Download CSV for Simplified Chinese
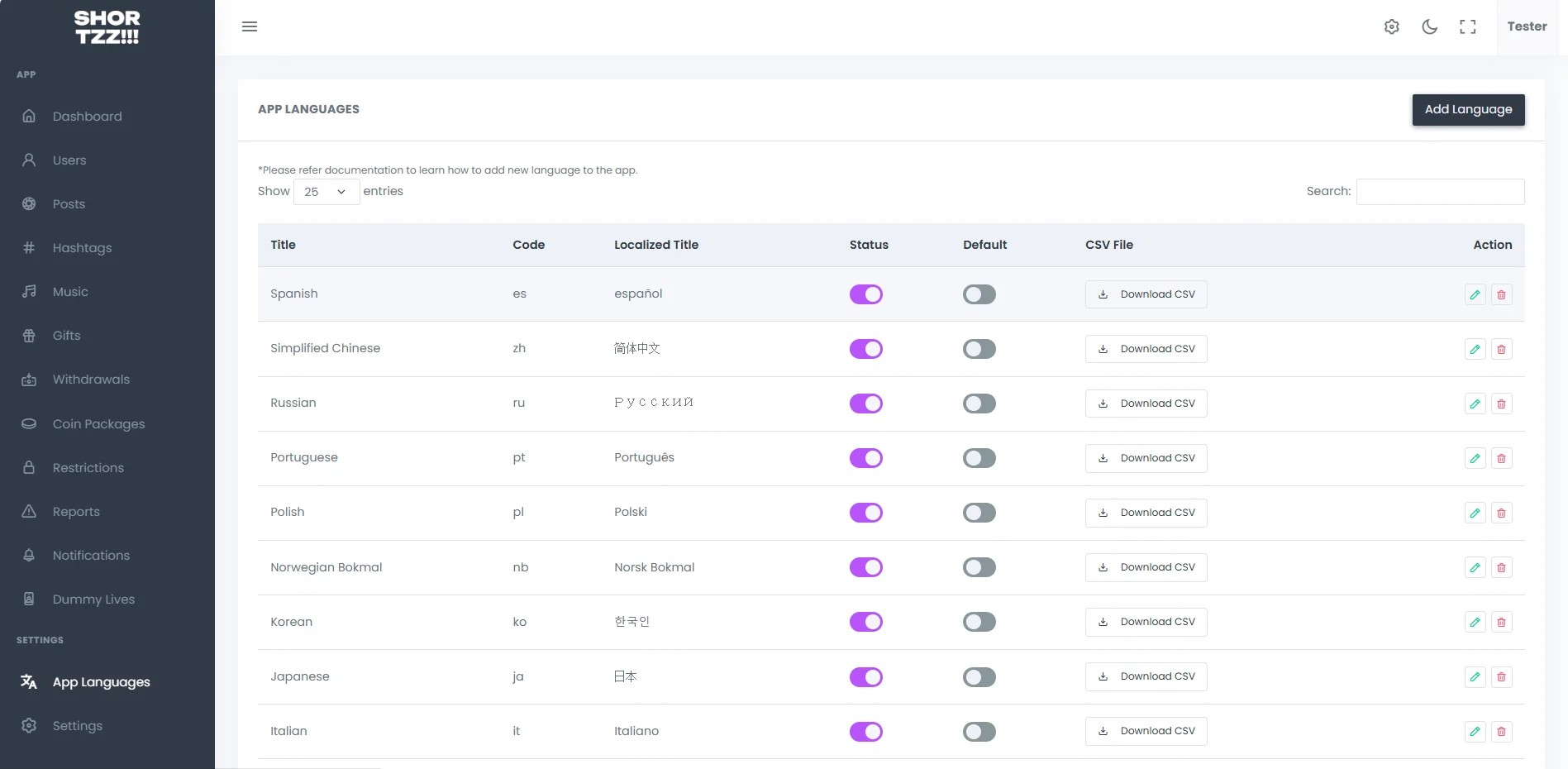1568x769 pixels. point(1146,349)
